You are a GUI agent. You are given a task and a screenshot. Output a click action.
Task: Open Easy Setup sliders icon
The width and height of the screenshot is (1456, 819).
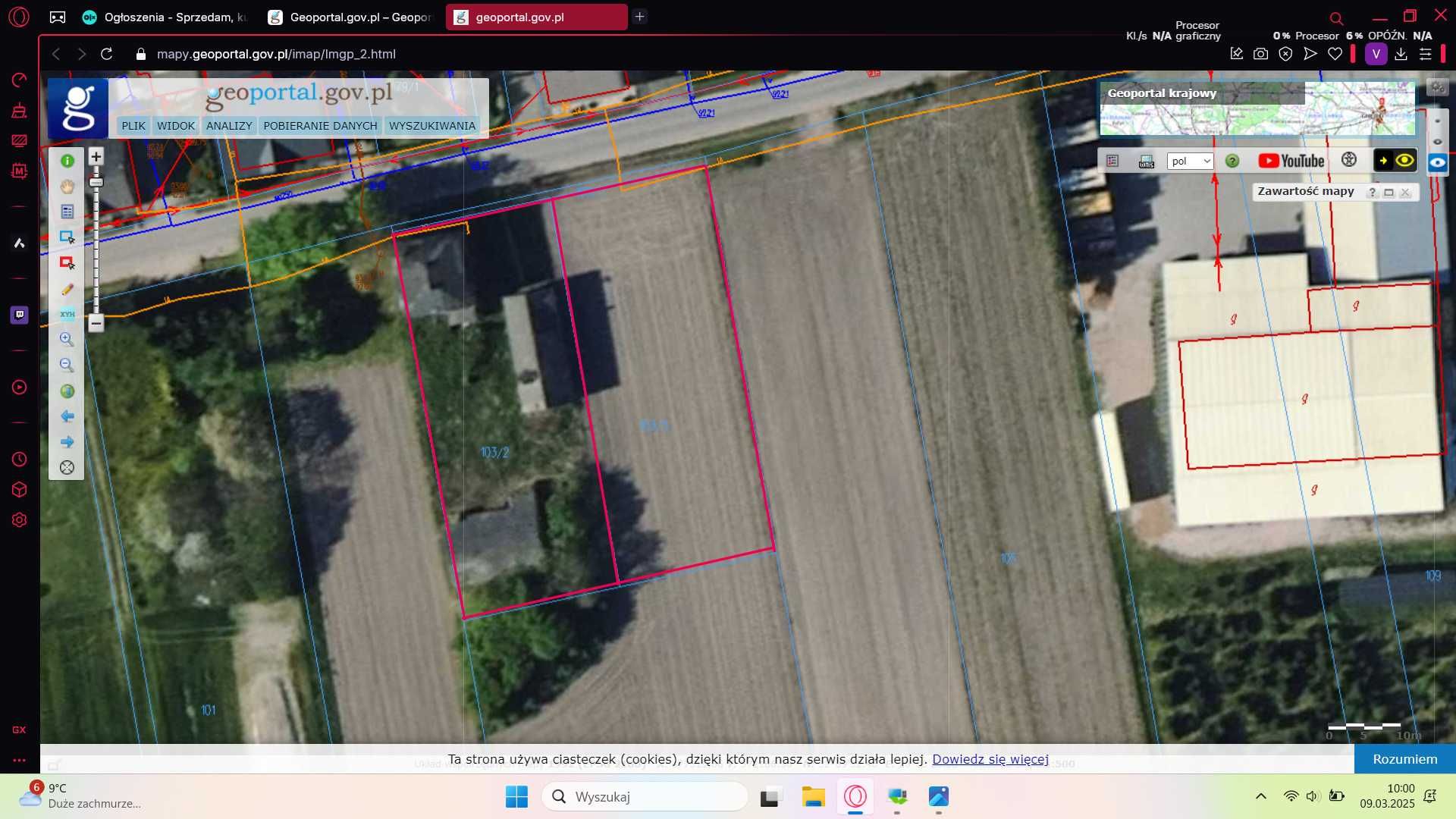(1425, 54)
